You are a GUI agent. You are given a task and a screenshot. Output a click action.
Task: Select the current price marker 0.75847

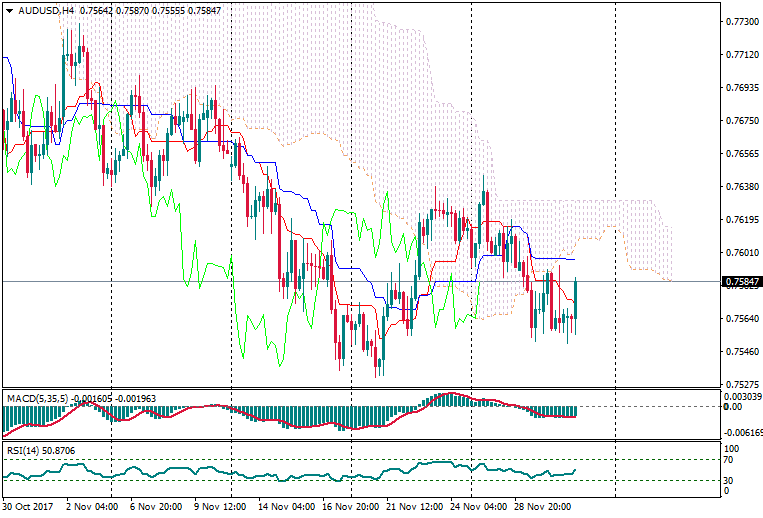click(x=738, y=282)
